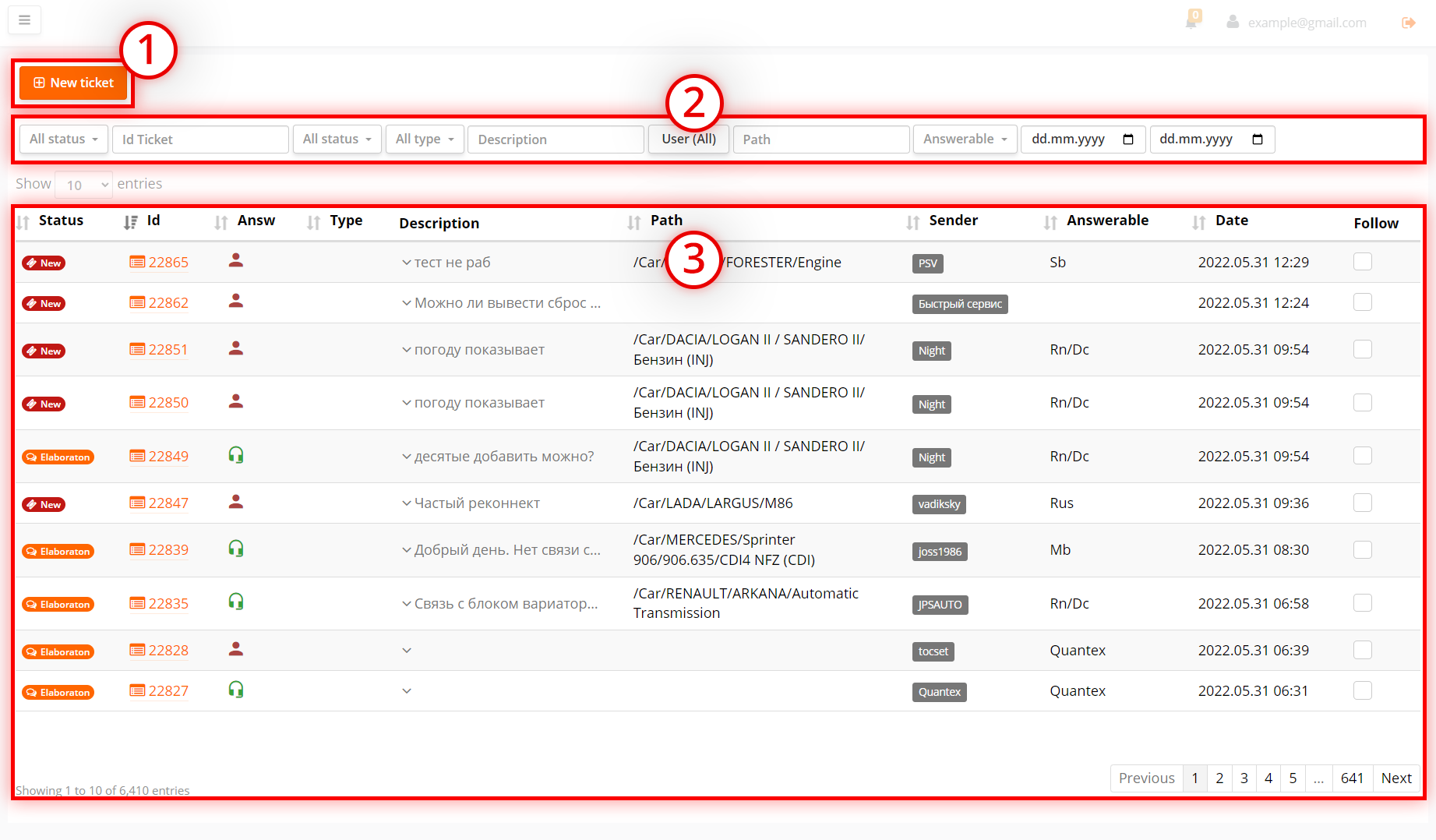Open the All type filter dropdown
This screenshot has height=840, width=1436.
click(425, 139)
